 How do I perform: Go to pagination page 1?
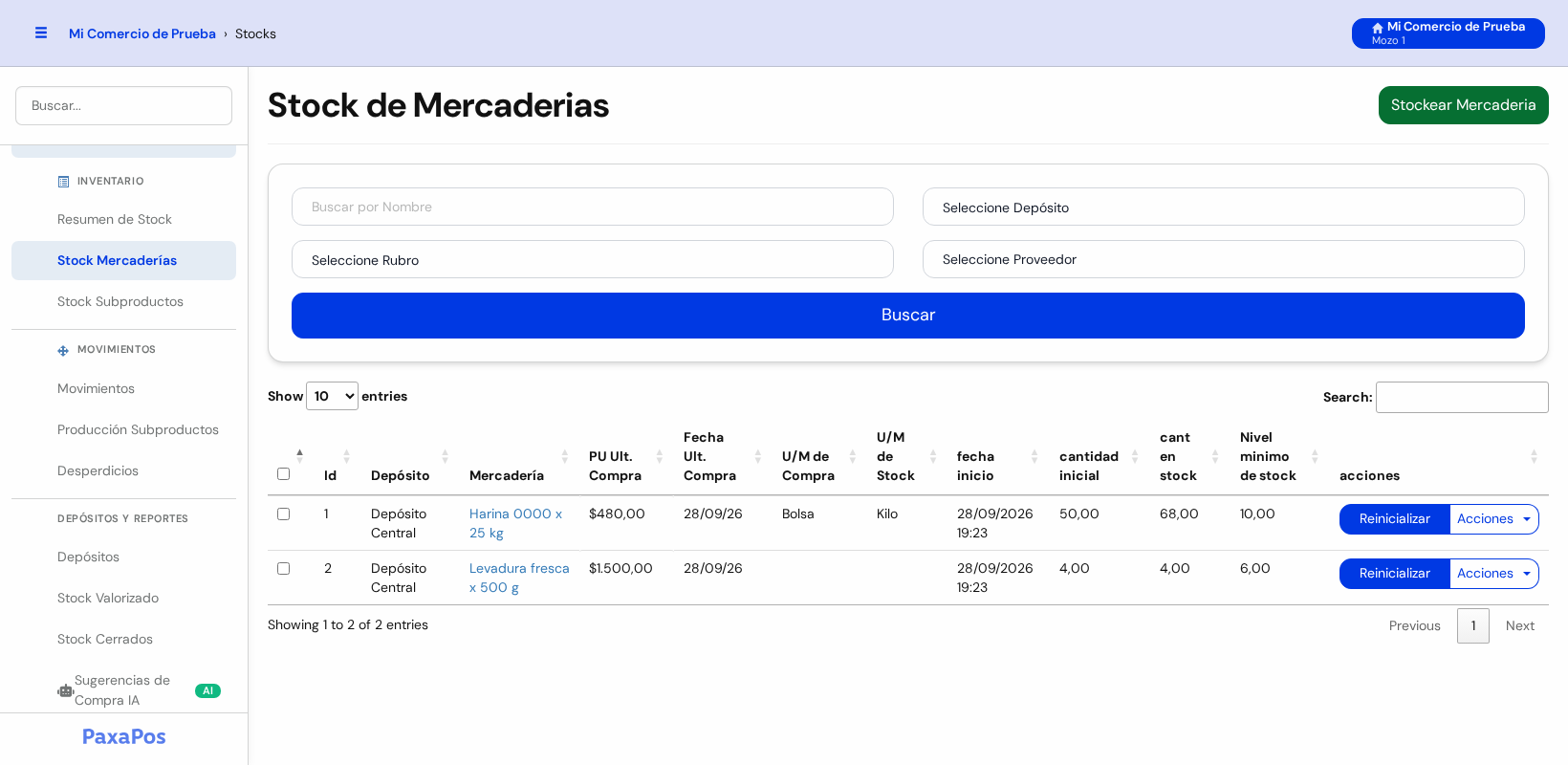tap(1473, 625)
